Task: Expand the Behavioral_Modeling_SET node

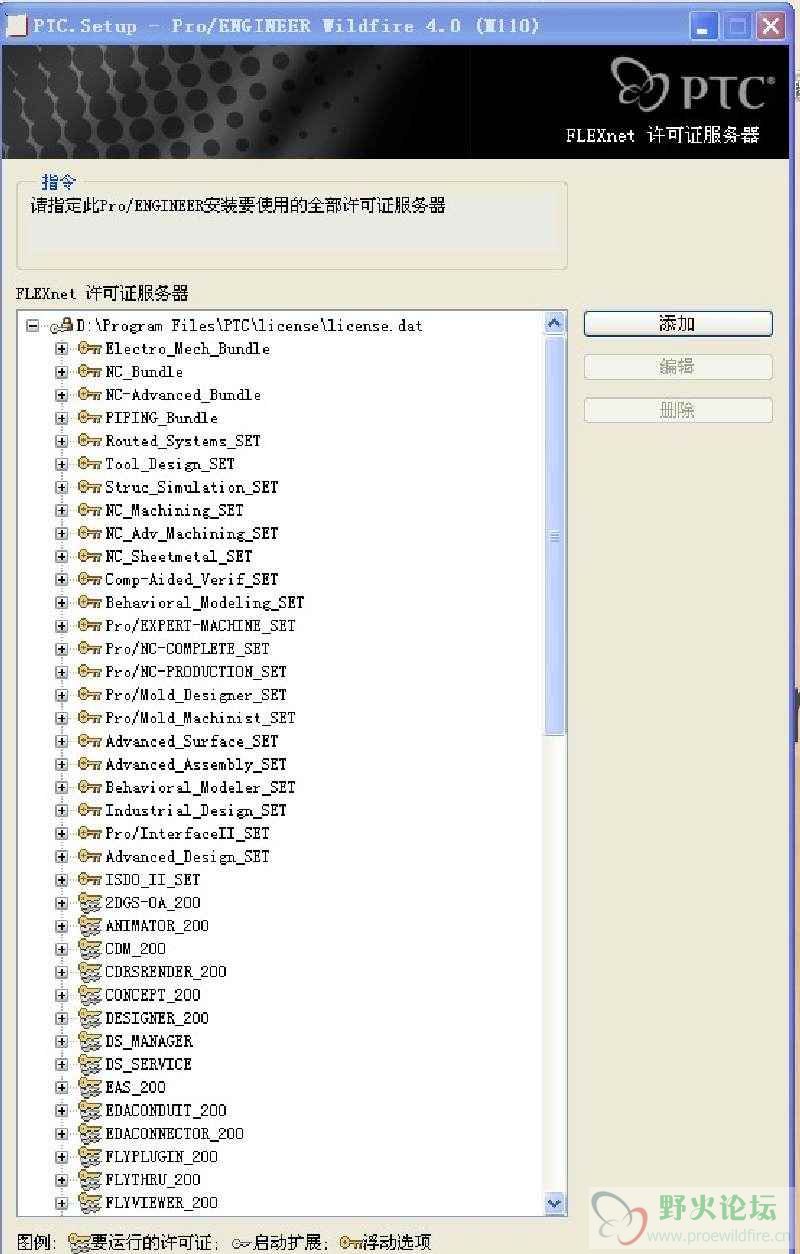Action: (x=61, y=602)
